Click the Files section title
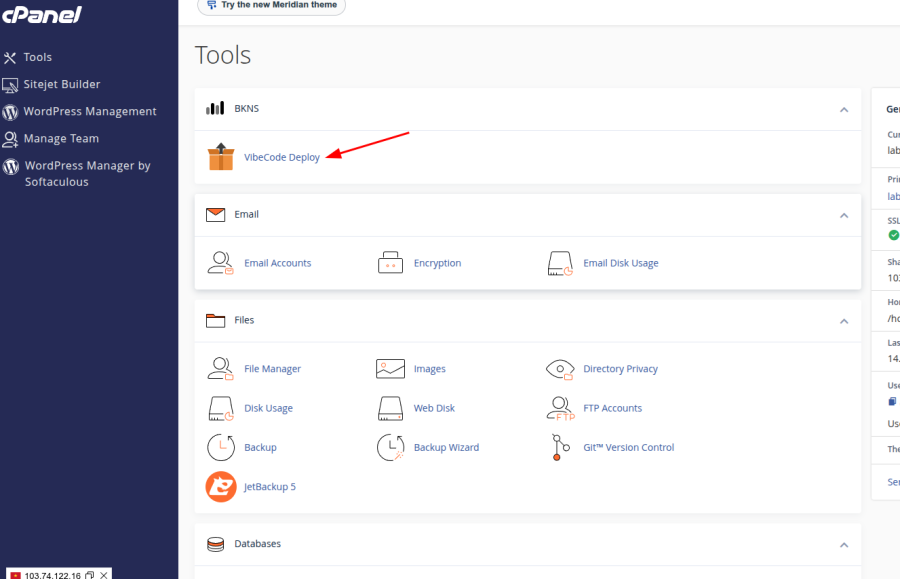 pyautogui.click(x=244, y=320)
